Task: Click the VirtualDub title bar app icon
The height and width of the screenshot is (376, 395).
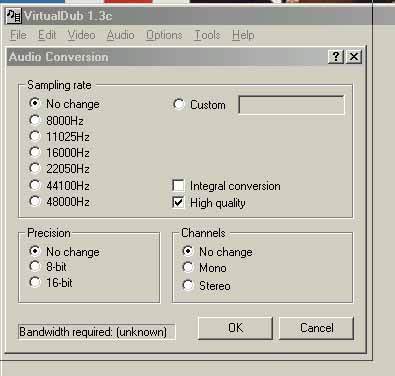Action: (x=14, y=16)
